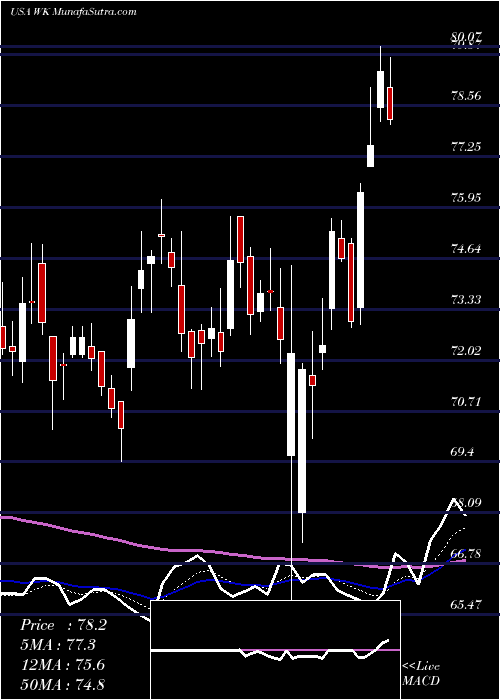
Task: Select the 75.95 price axis label
Action: coord(467,197)
